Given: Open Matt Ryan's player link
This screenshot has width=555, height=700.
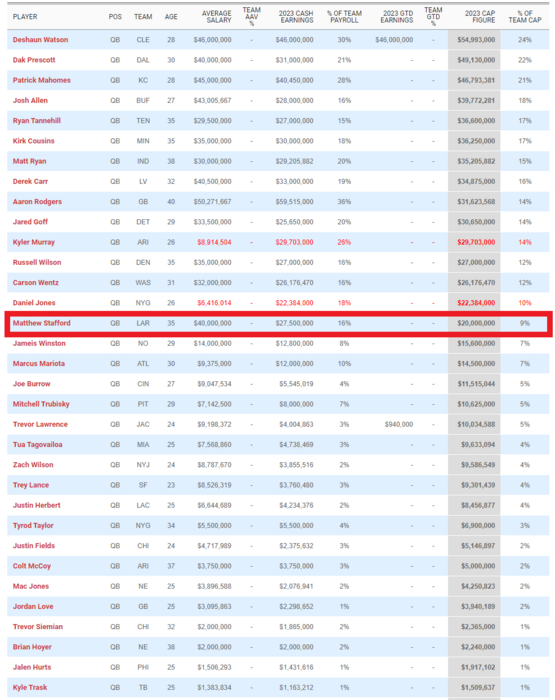Looking at the screenshot, I should pos(29,161).
